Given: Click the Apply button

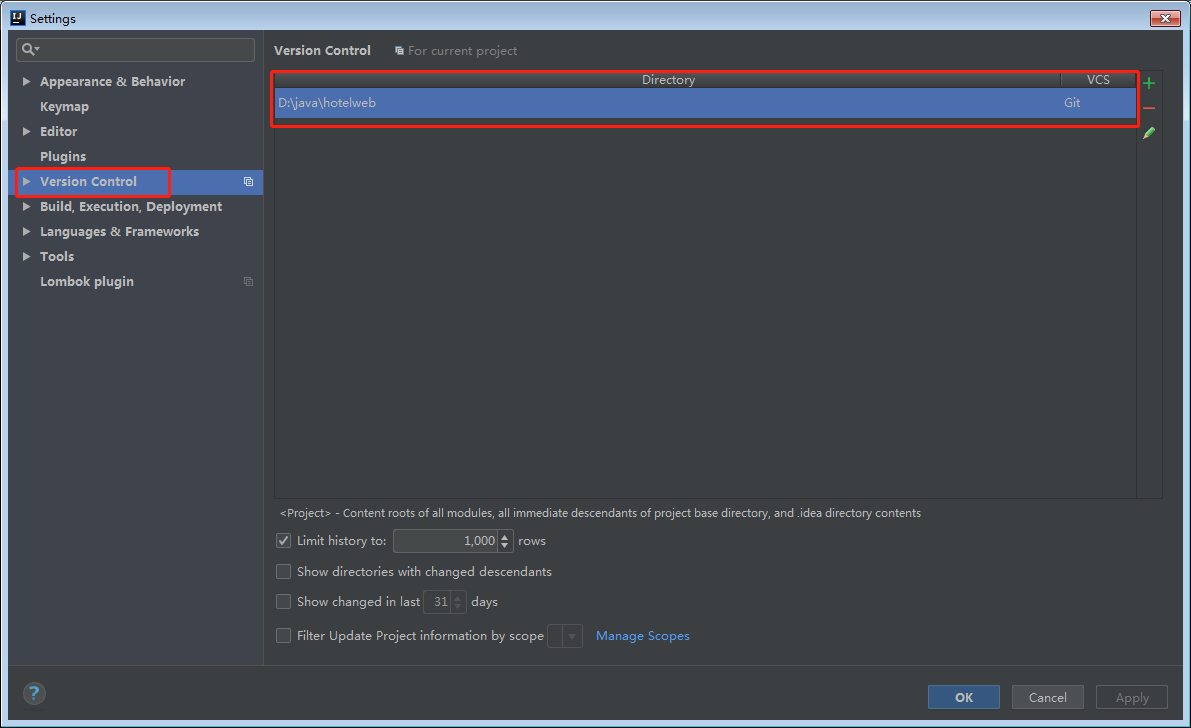Looking at the screenshot, I should 1132,697.
